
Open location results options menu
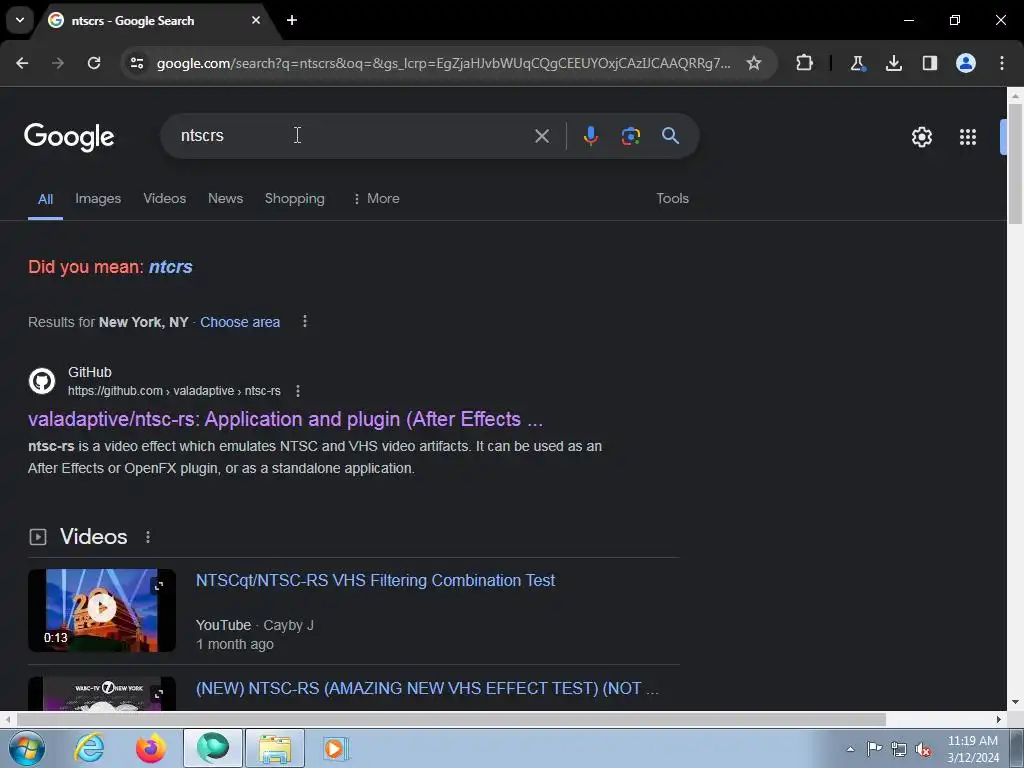click(x=304, y=321)
